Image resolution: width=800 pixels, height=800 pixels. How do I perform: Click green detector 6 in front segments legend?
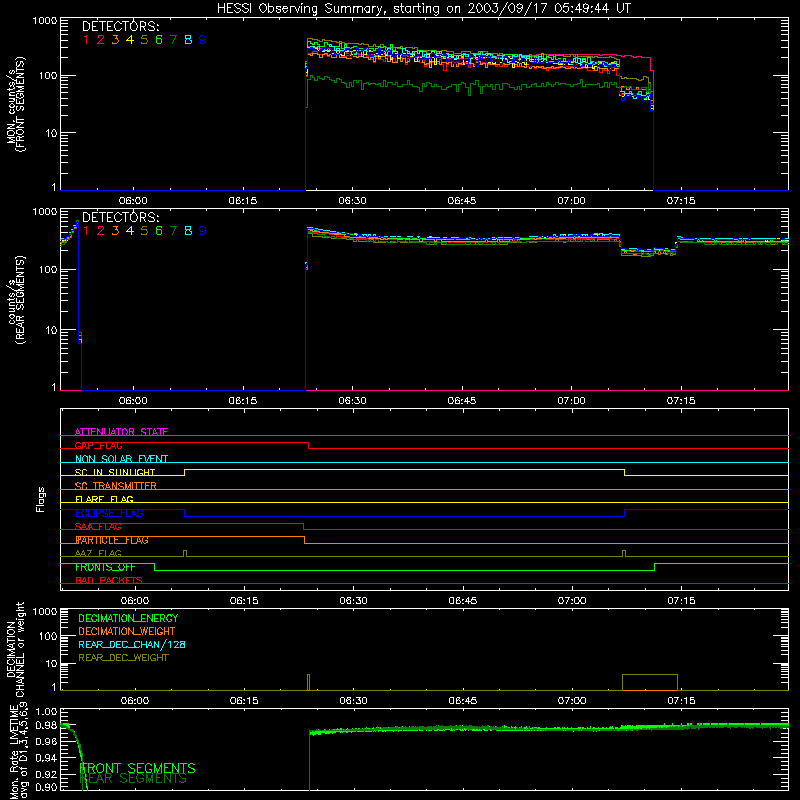click(159, 40)
